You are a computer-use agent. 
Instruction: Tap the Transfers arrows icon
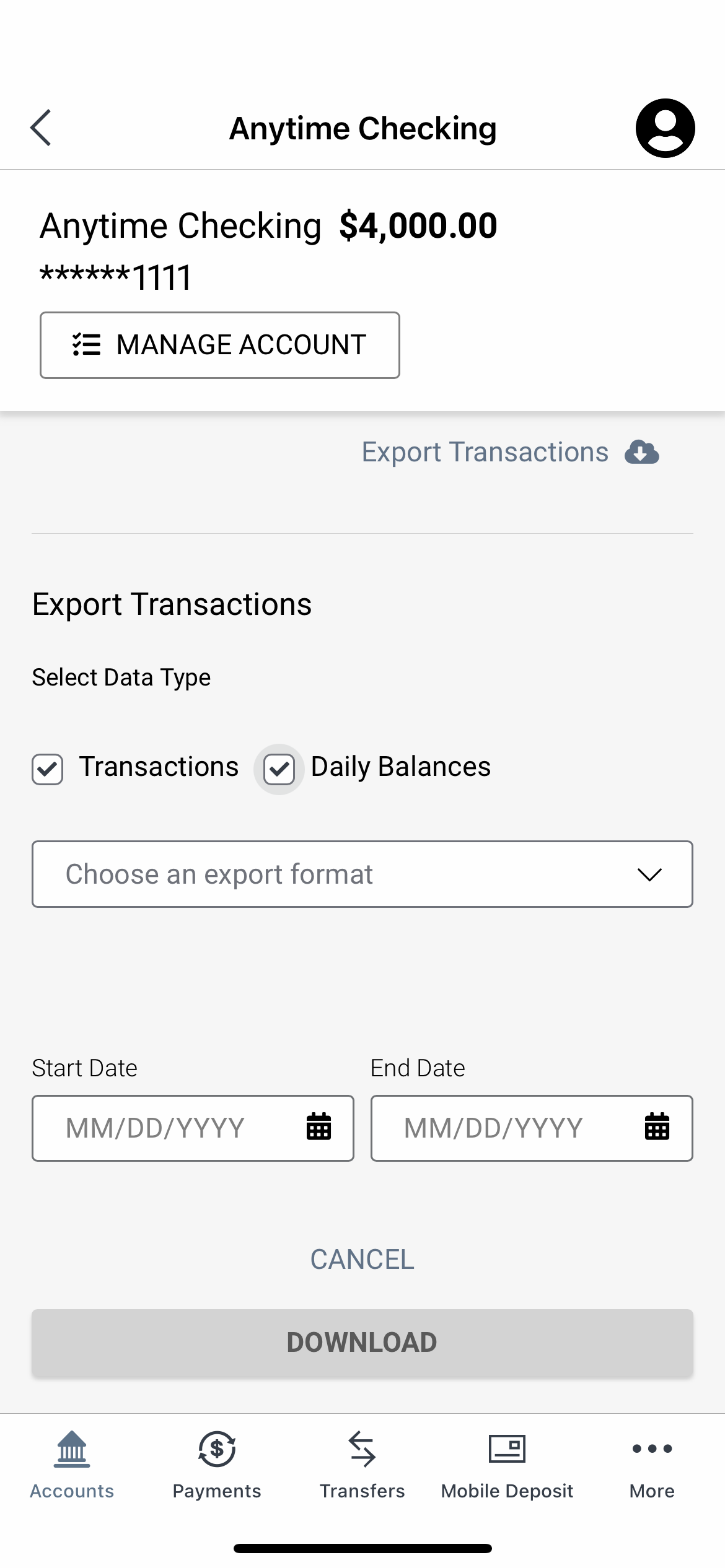pos(362,1449)
